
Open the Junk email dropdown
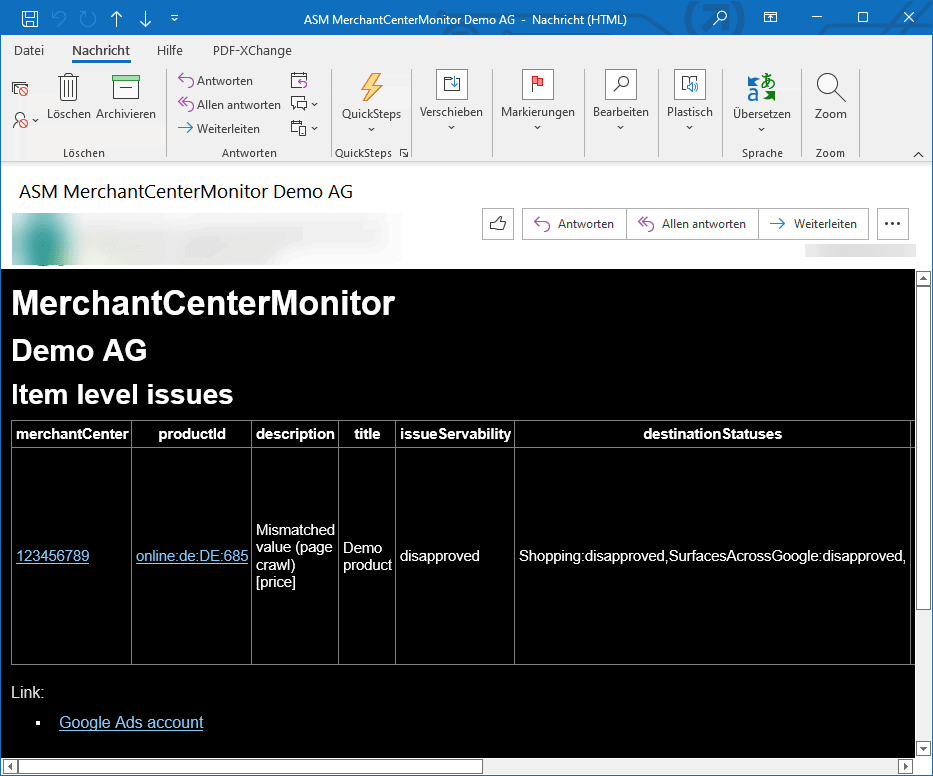click(25, 120)
